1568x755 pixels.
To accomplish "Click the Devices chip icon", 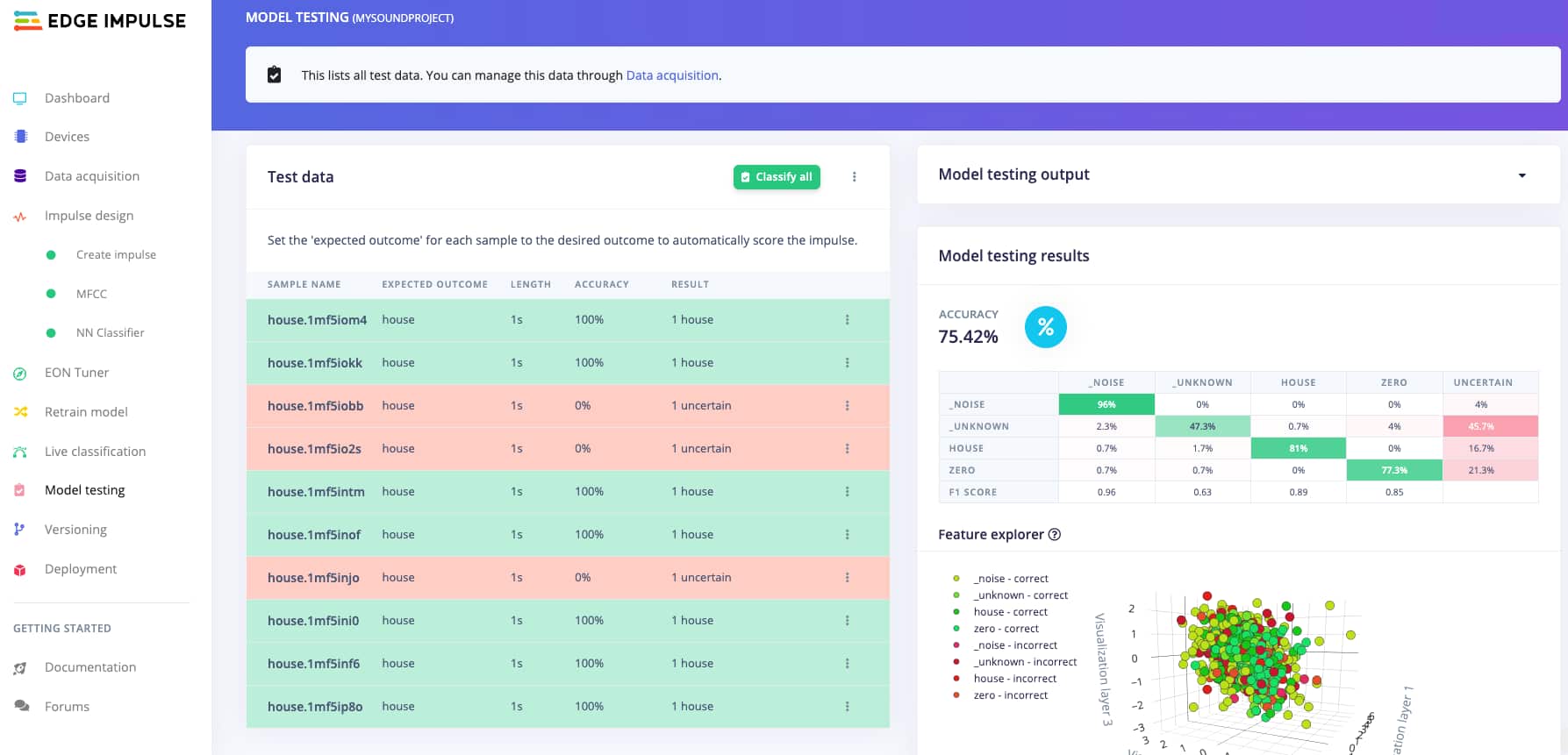I will pos(20,137).
